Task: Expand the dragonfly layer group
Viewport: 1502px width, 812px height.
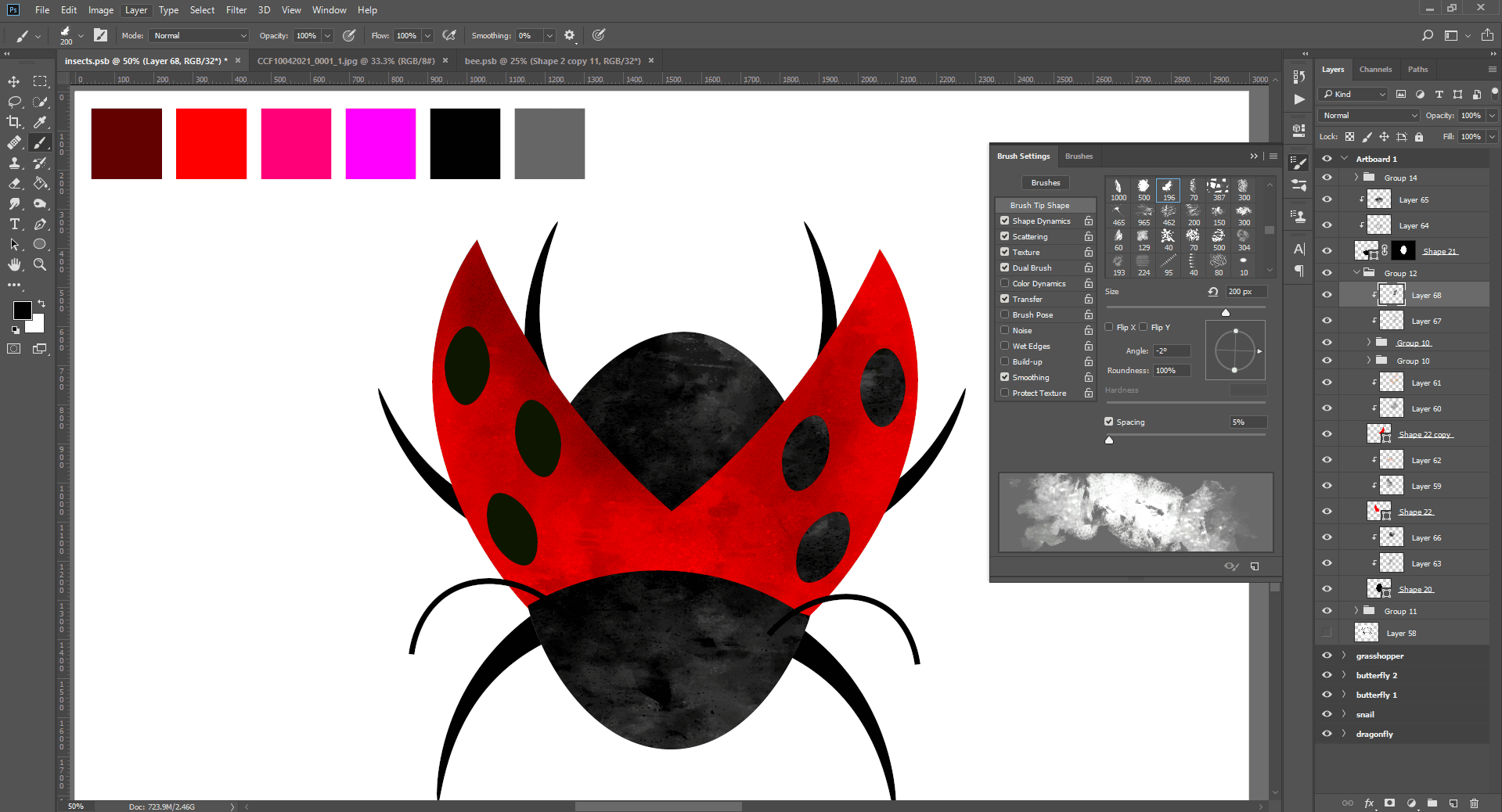Action: (x=1344, y=734)
